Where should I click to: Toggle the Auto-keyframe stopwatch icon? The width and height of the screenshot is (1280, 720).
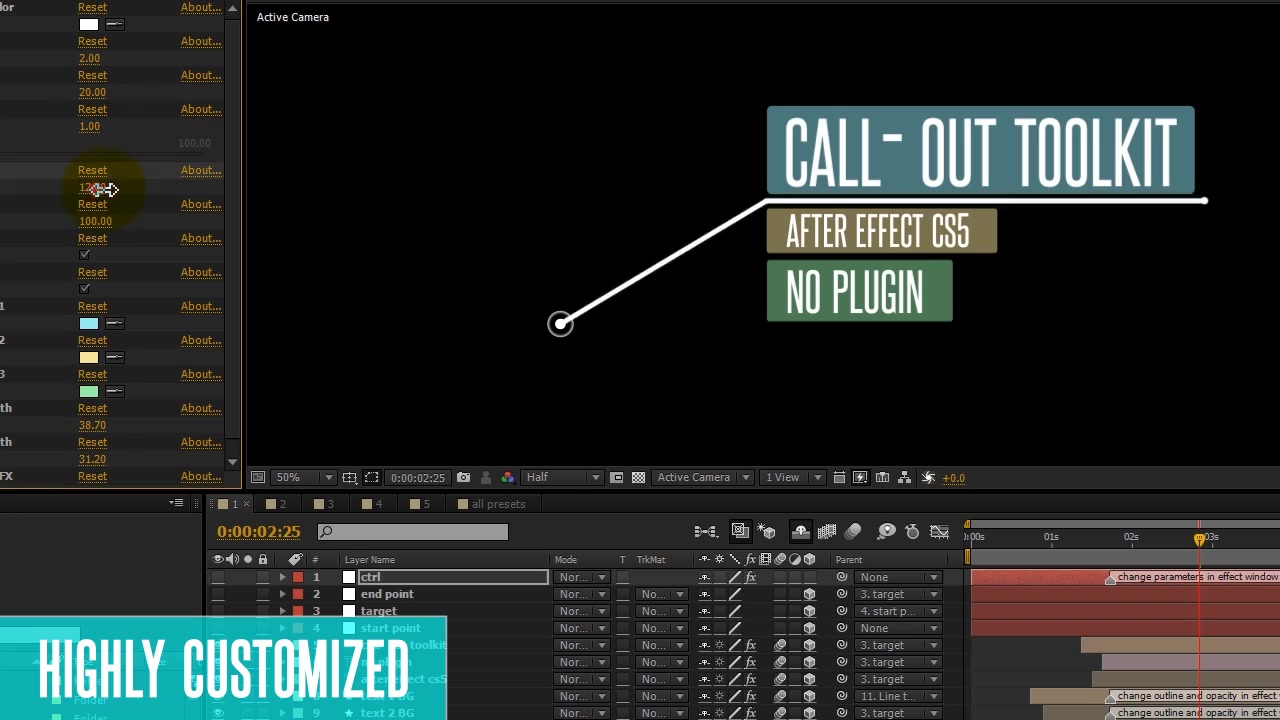(x=912, y=532)
